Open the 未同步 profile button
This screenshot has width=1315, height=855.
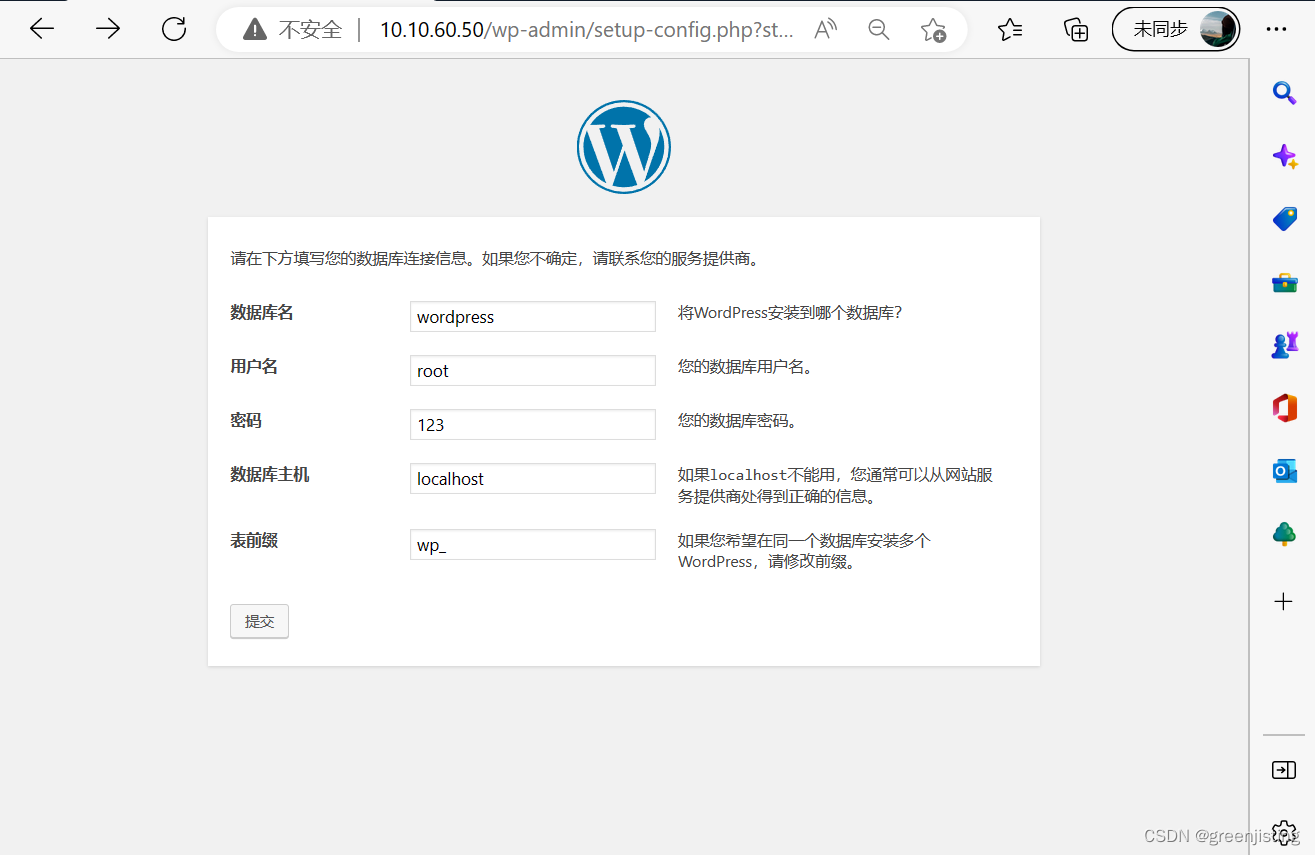click(1176, 29)
